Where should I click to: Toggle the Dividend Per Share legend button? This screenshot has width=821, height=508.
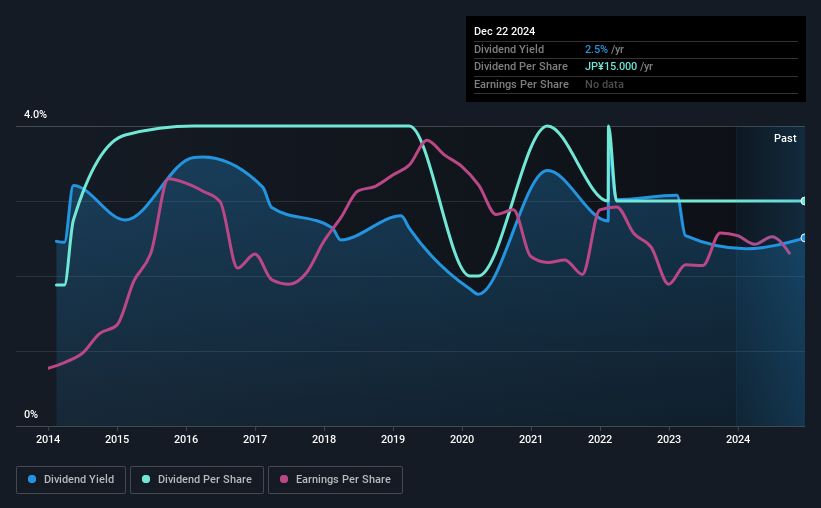pos(197,480)
